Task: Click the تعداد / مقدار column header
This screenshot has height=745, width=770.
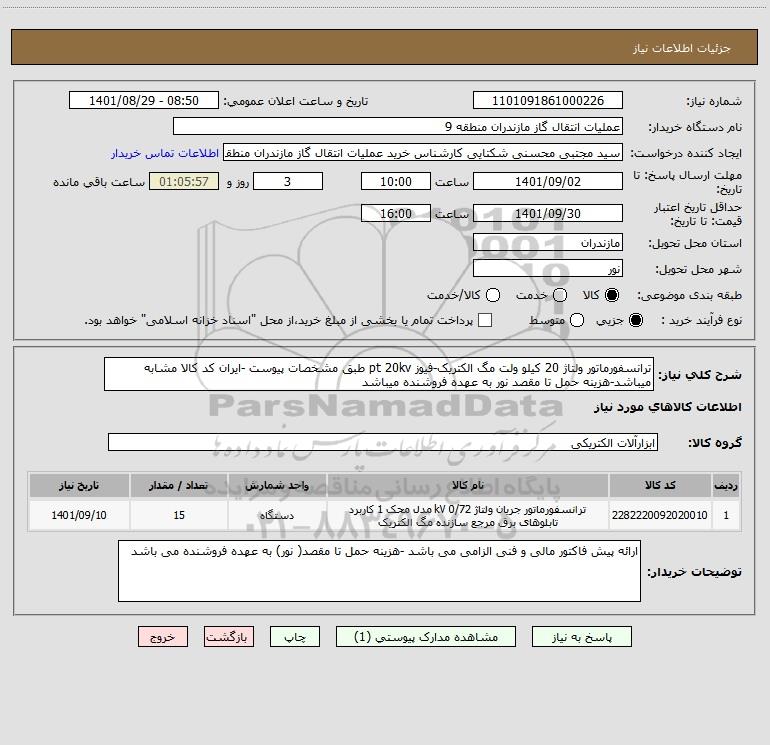Action: (179, 486)
